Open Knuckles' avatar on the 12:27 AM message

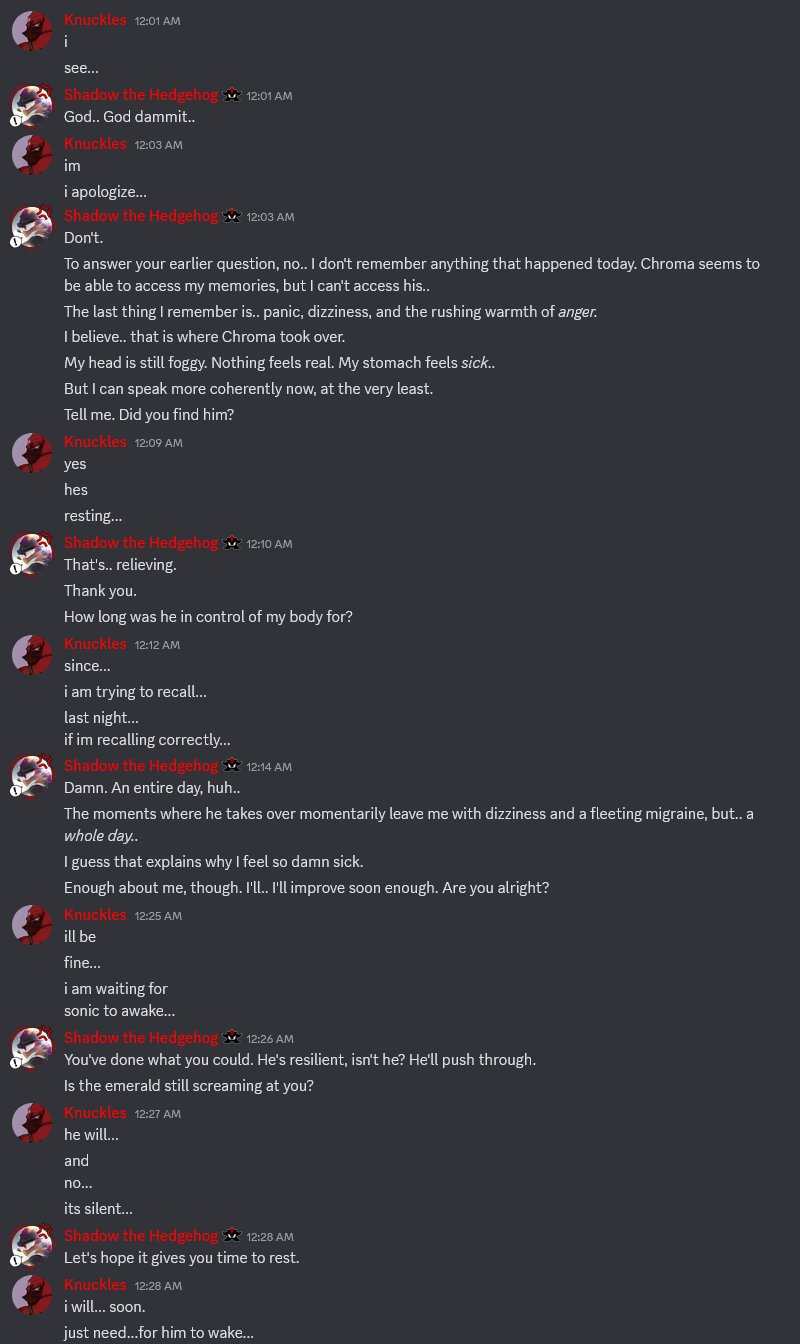pyautogui.click(x=32, y=1123)
